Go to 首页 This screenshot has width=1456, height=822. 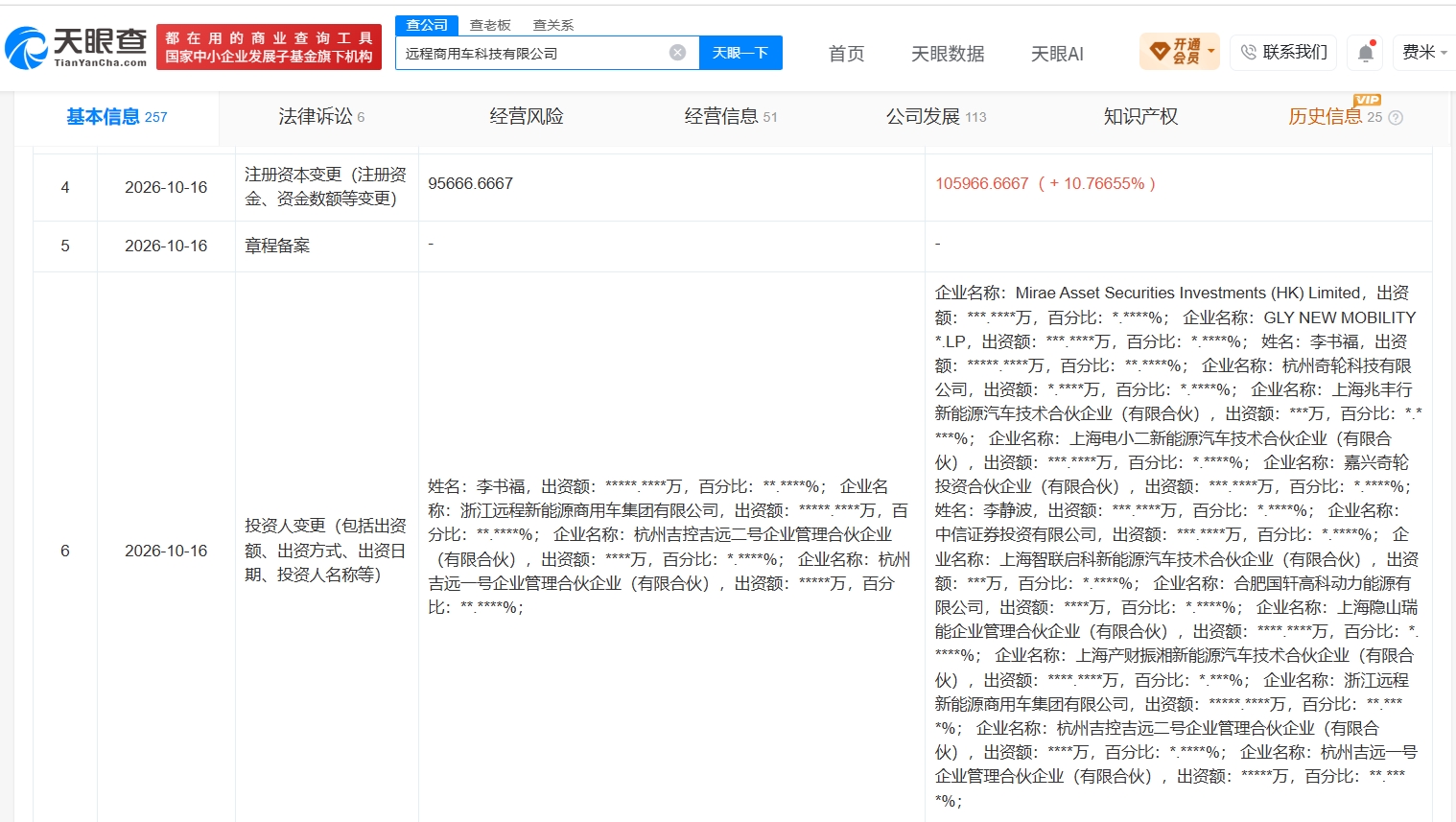pos(846,54)
